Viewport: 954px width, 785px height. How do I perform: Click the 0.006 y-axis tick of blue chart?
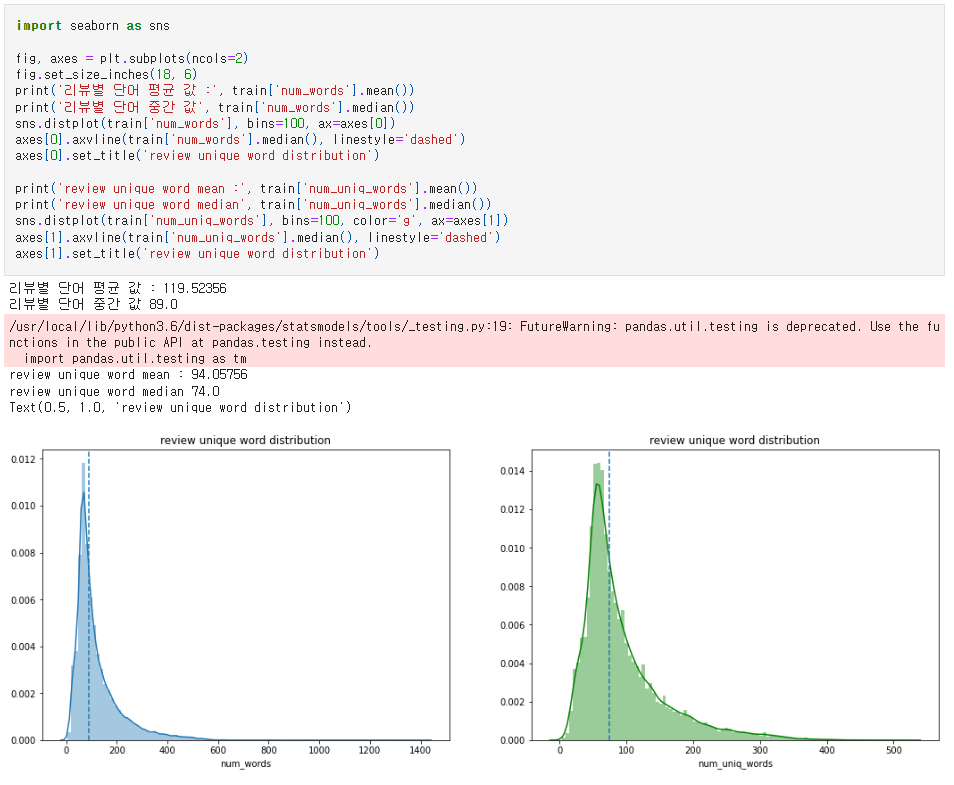point(23,601)
